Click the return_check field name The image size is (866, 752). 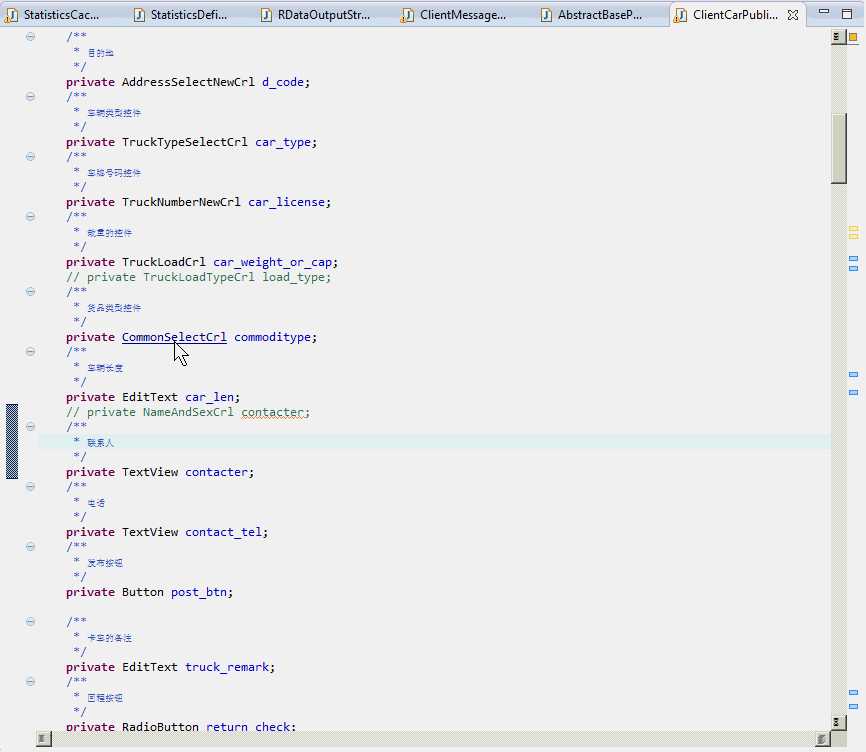click(x=247, y=727)
